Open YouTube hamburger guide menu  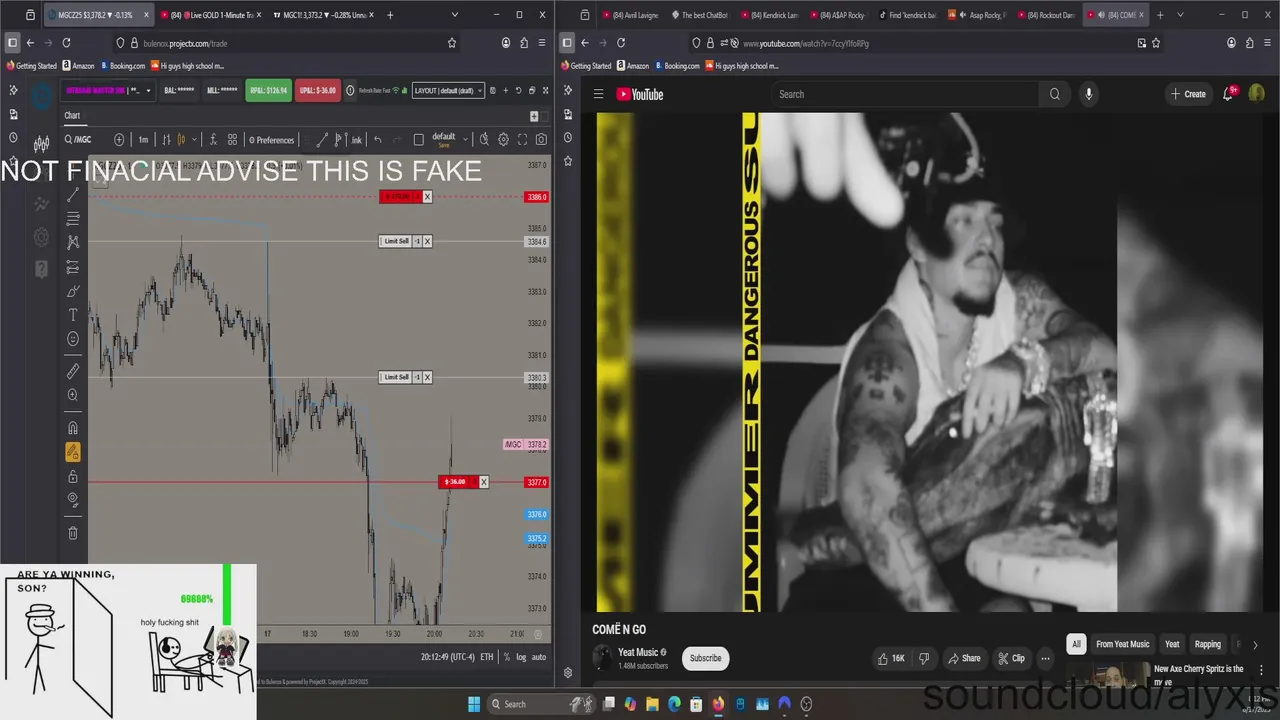tap(598, 94)
